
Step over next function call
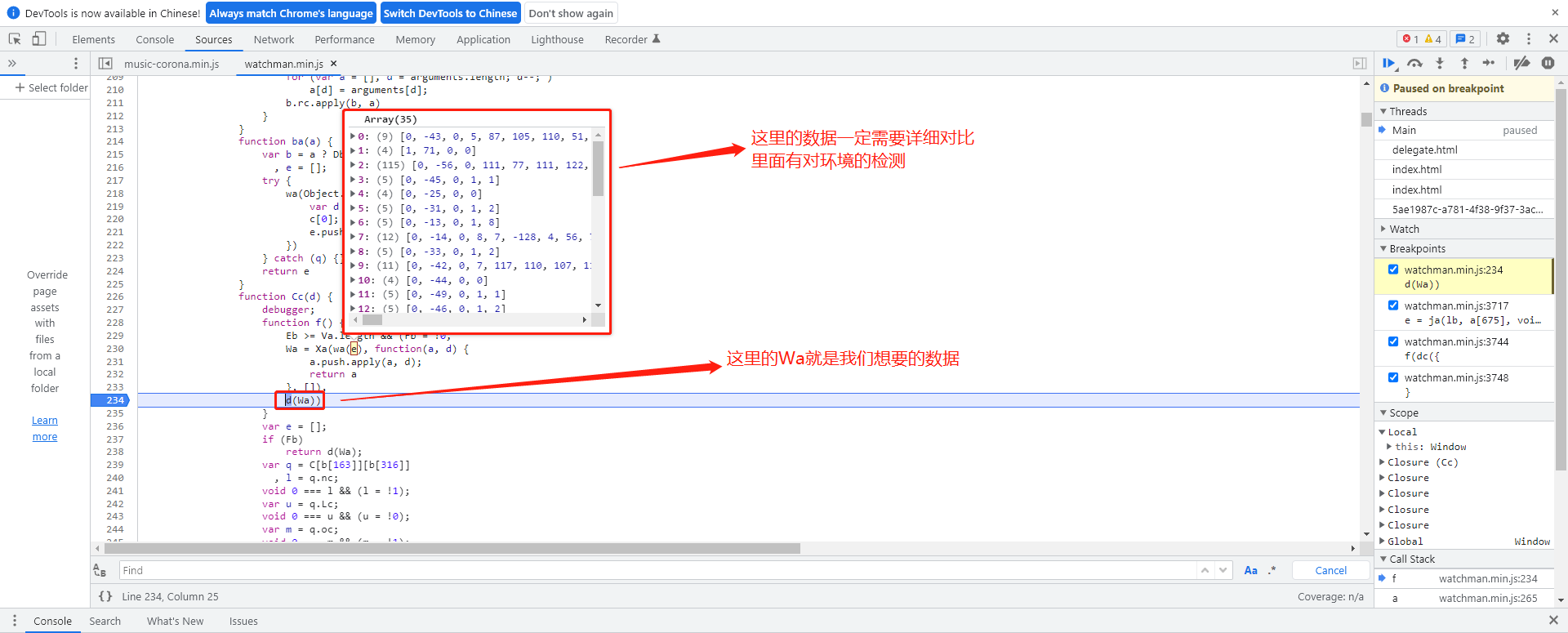click(1414, 64)
